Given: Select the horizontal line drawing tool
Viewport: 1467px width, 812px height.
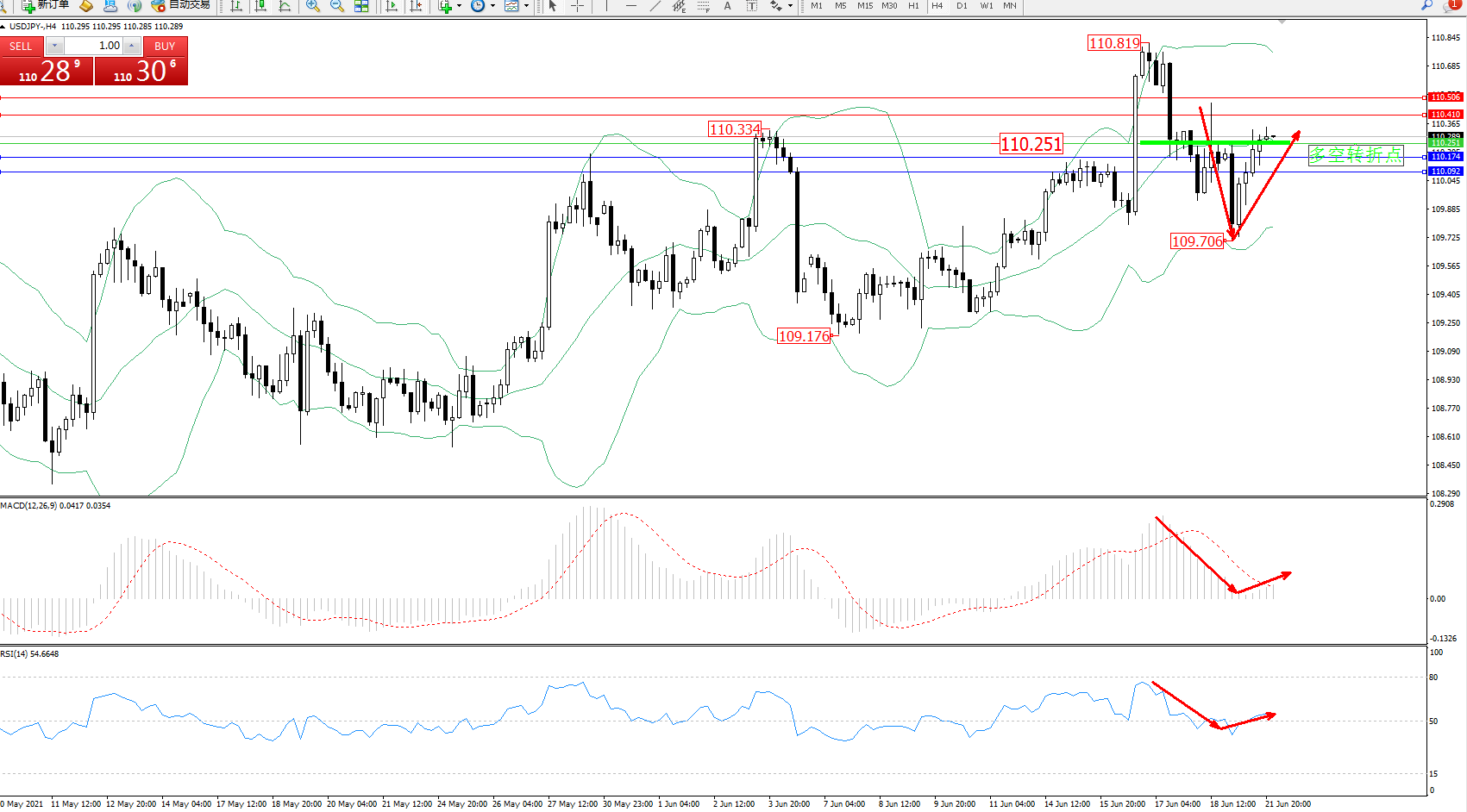Looking at the screenshot, I should click(x=631, y=6).
